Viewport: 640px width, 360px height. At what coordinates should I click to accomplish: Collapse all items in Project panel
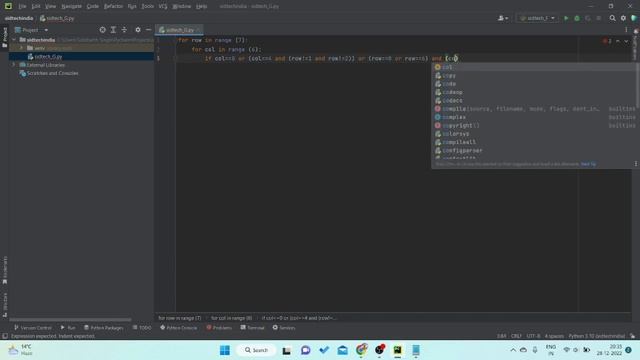click(x=124, y=30)
